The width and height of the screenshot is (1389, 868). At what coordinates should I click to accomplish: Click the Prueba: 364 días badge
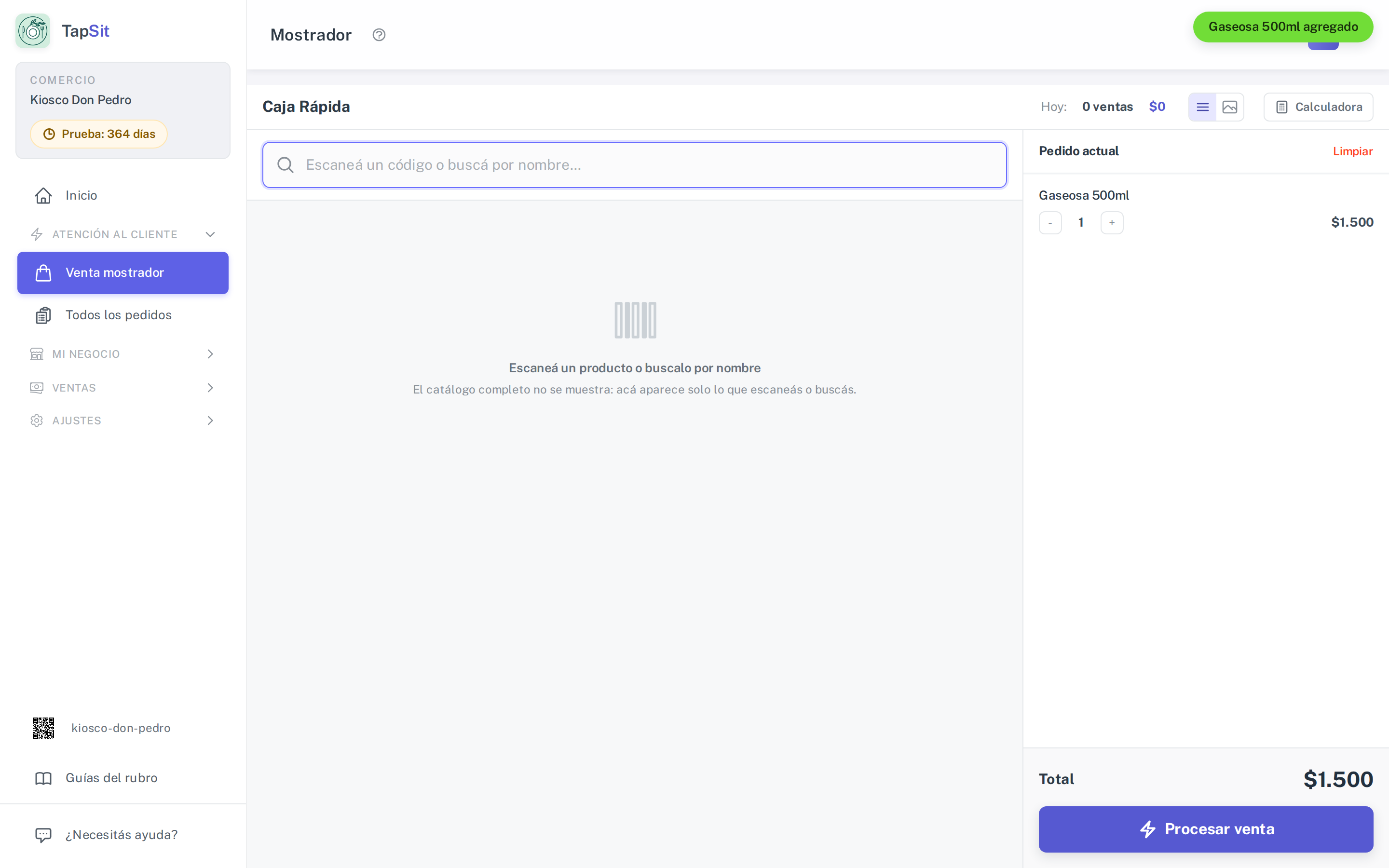tap(99, 134)
